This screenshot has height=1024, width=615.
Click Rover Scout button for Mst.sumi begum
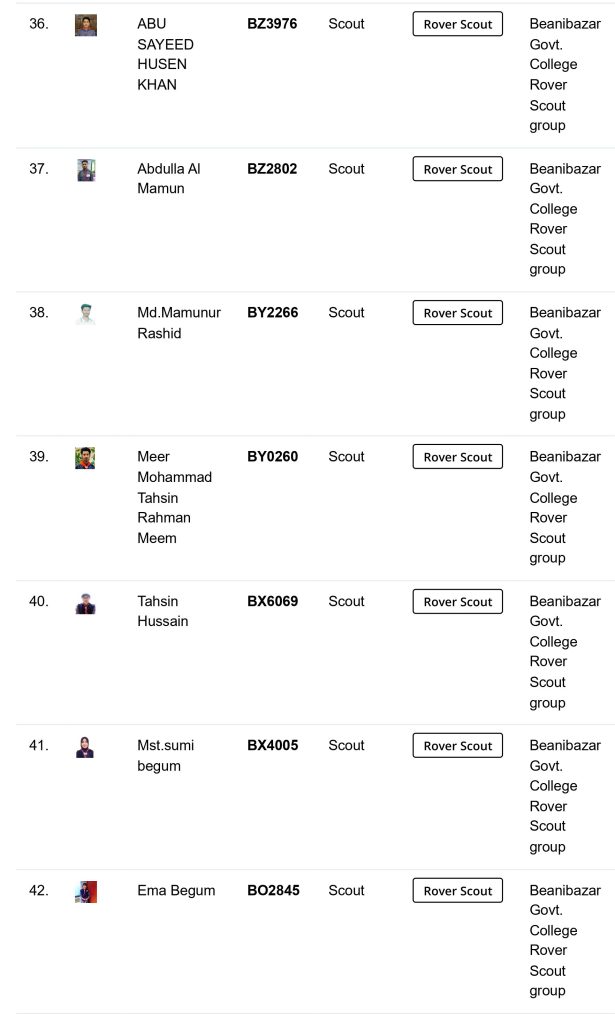[457, 746]
